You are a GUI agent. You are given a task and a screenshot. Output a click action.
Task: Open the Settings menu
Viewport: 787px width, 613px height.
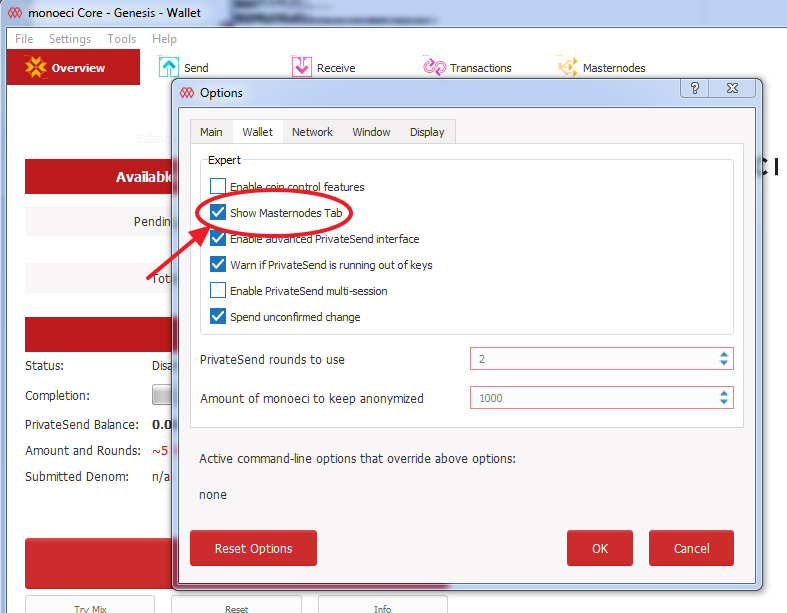70,39
